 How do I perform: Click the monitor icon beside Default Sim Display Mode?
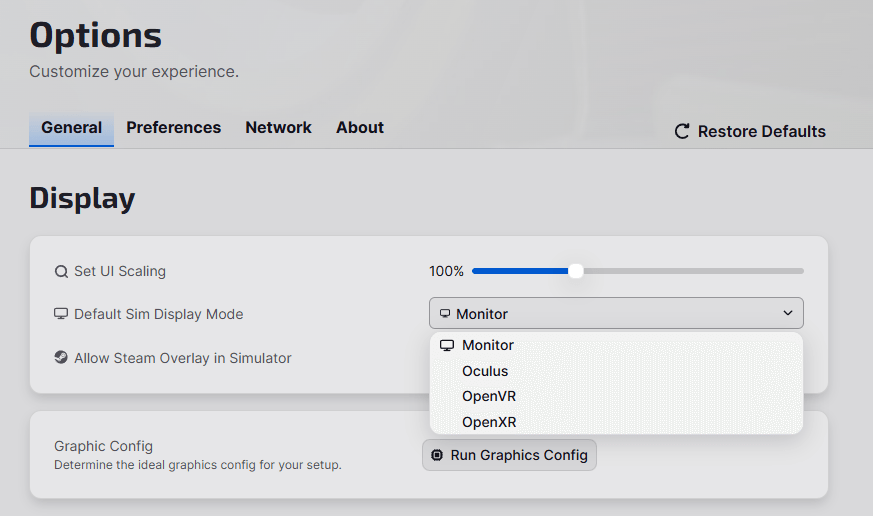[x=61, y=314]
